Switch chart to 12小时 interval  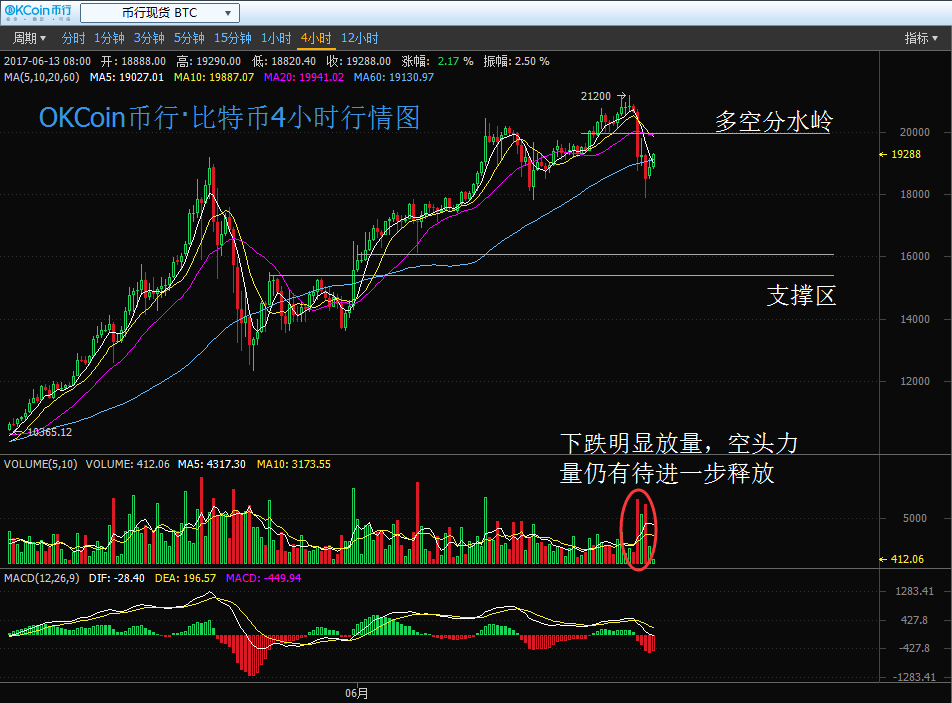click(360, 38)
